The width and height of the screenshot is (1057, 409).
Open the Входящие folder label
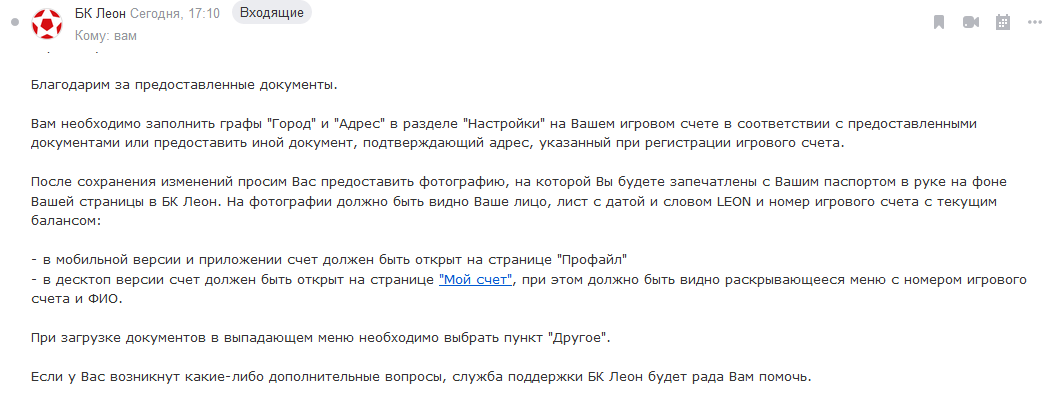coord(271,12)
